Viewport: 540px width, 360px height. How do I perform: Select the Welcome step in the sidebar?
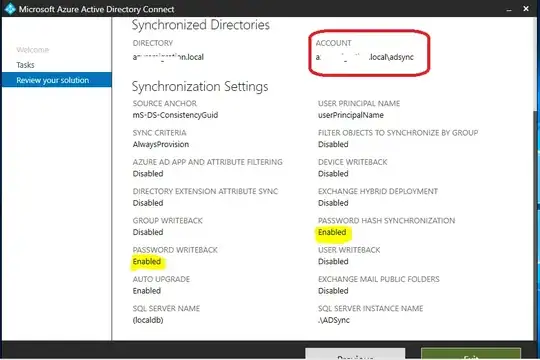[32, 50]
